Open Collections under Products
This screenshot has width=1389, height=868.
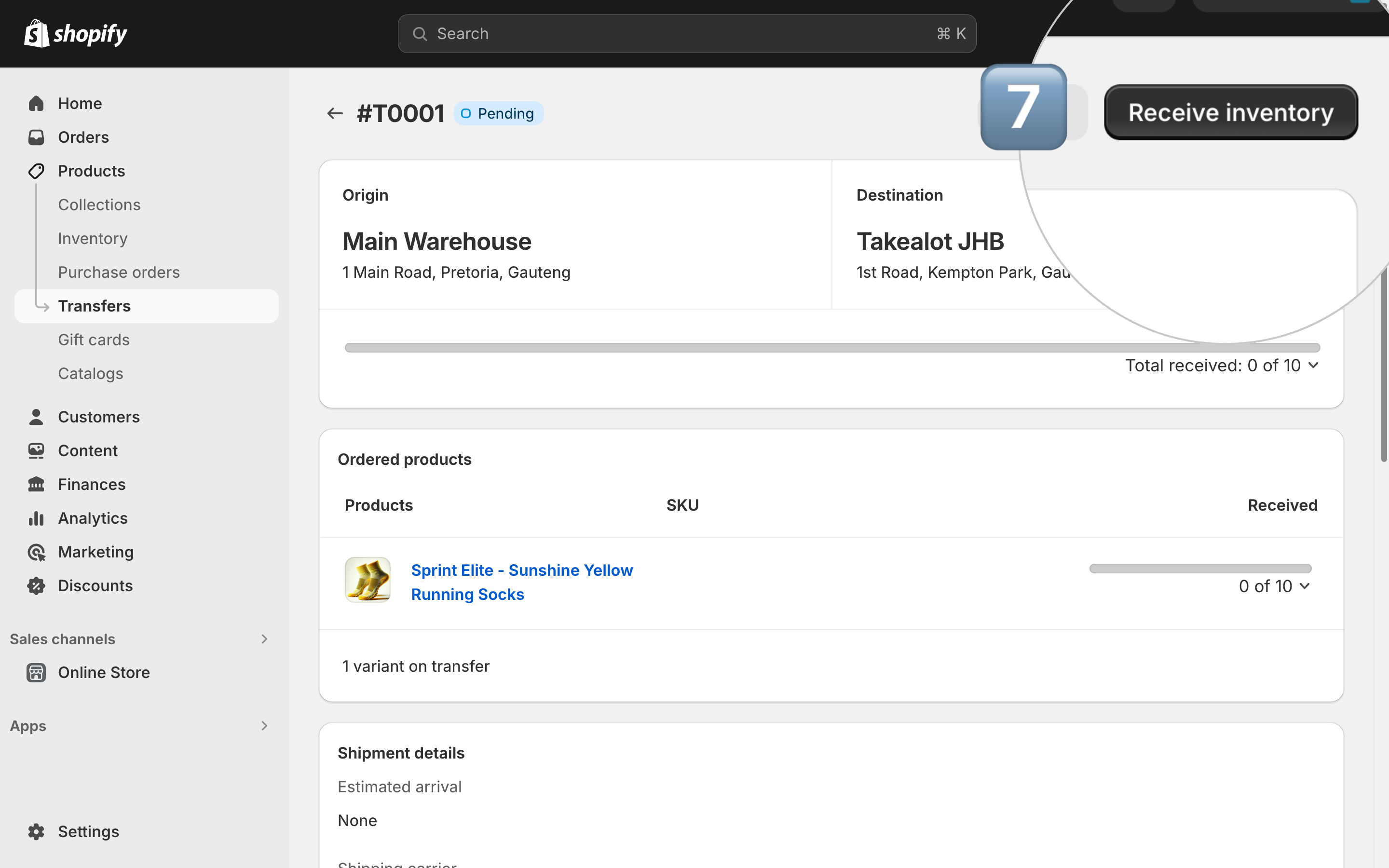[99, 205]
